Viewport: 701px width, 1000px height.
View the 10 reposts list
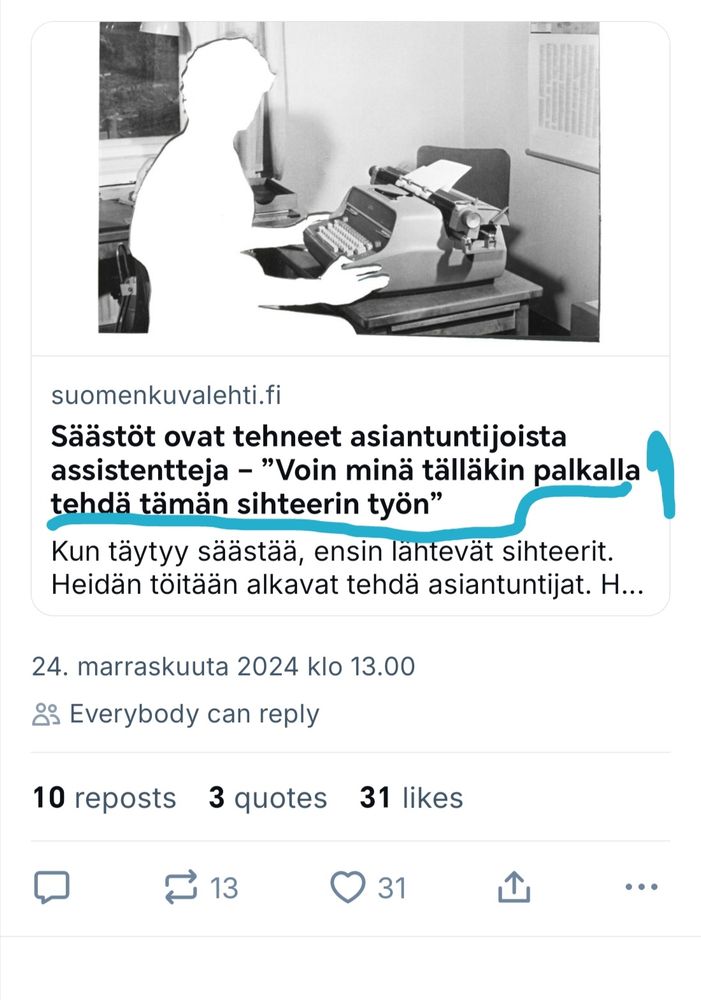104,798
